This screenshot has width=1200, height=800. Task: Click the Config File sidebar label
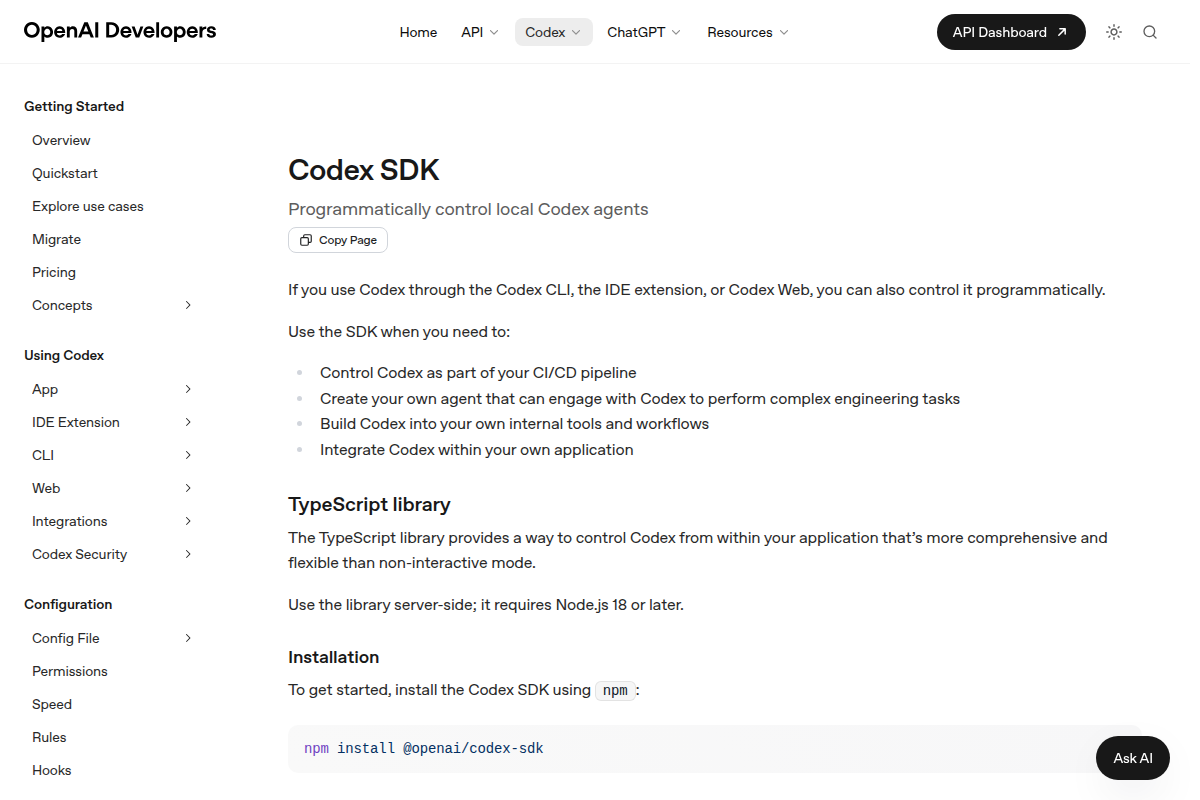(66, 638)
